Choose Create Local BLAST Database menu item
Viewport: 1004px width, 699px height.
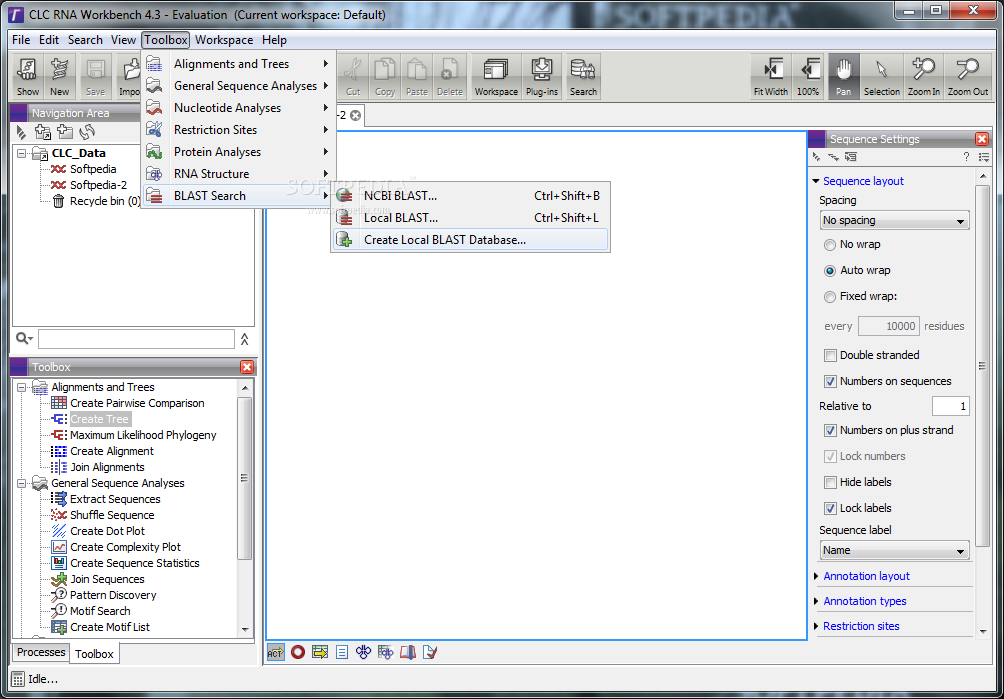coord(470,240)
